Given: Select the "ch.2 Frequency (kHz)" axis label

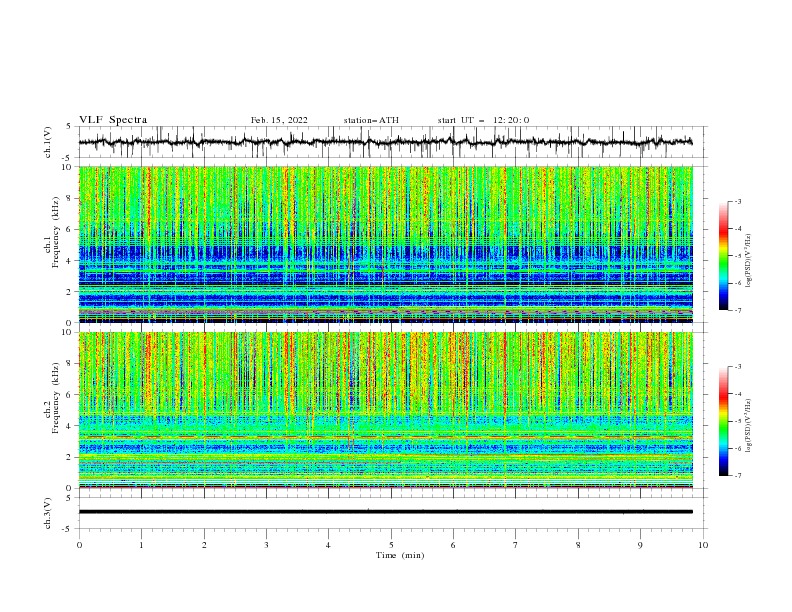Looking at the screenshot, I should coord(51,398).
